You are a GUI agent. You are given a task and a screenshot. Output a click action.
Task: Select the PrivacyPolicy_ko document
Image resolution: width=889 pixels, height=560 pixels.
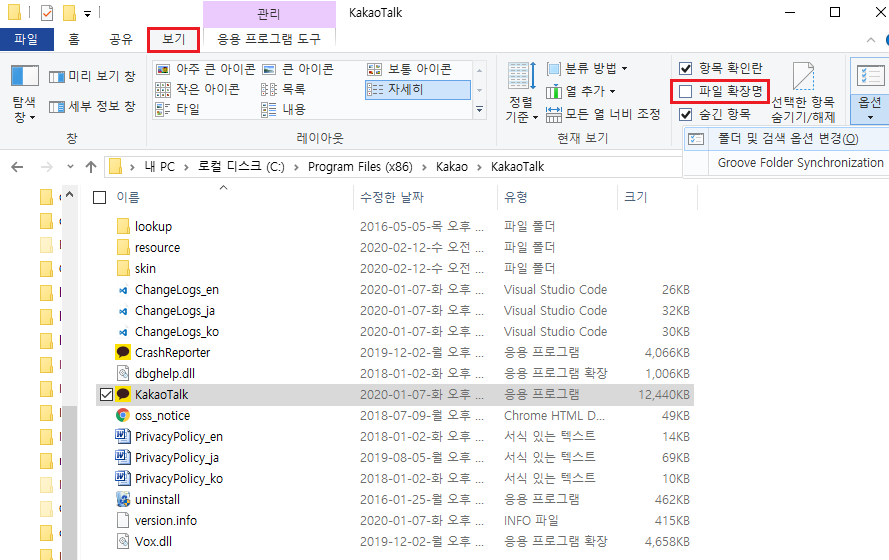click(x=179, y=478)
